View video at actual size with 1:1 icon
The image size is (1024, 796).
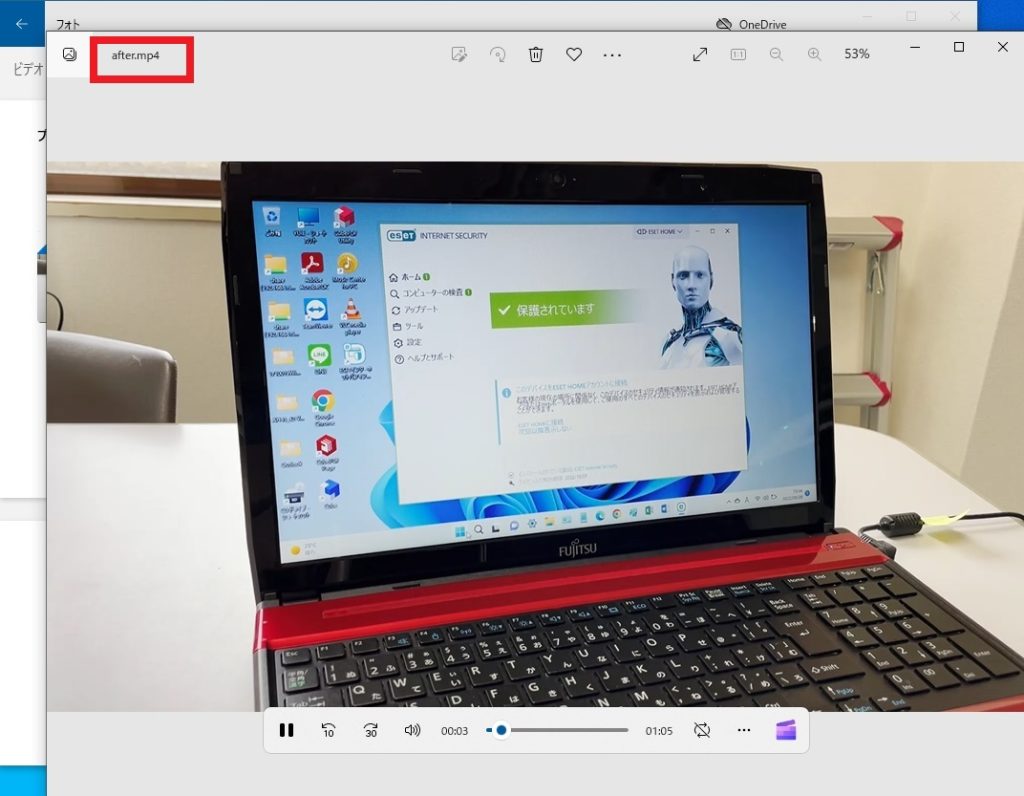(737, 54)
